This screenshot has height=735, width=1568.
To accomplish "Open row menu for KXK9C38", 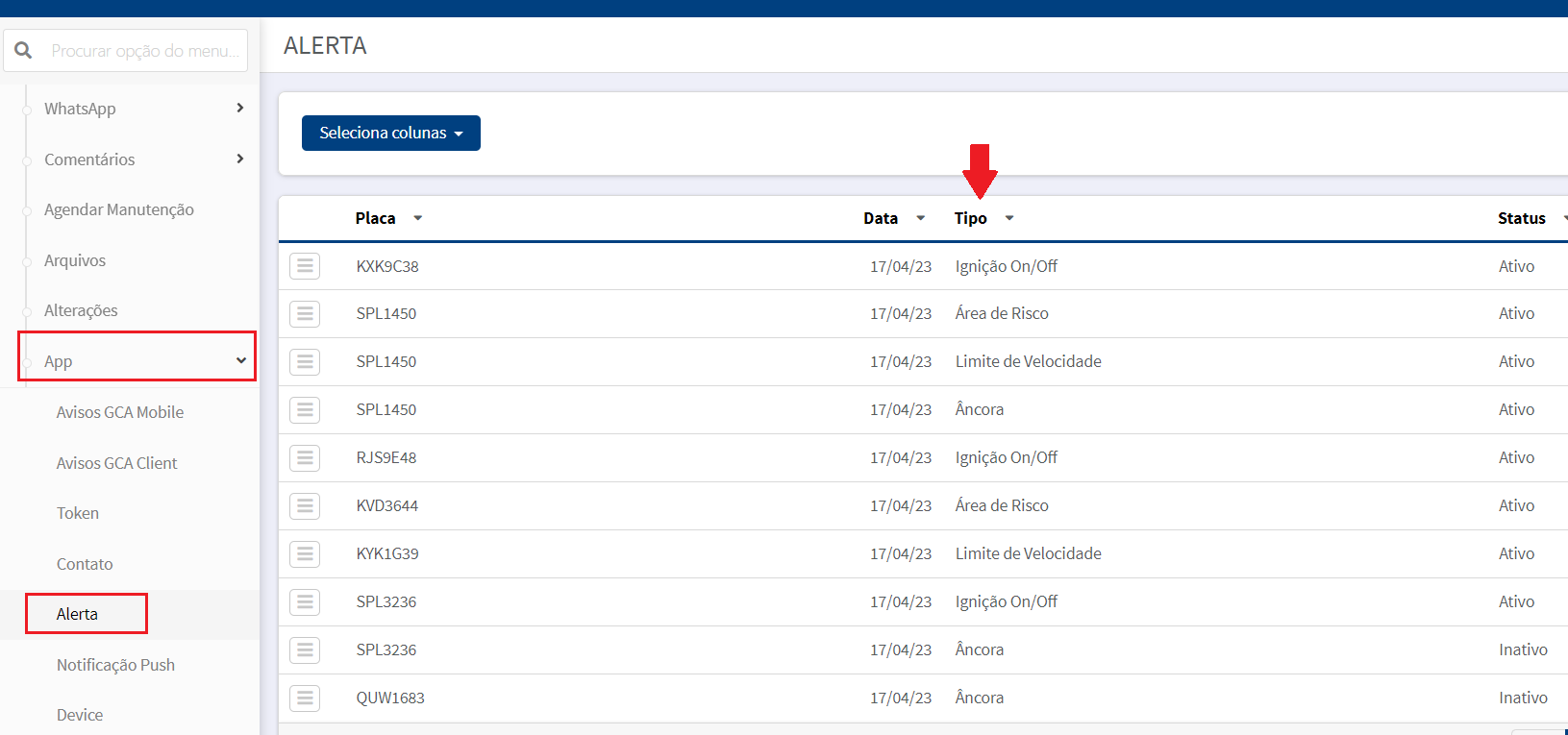I will pyautogui.click(x=305, y=266).
